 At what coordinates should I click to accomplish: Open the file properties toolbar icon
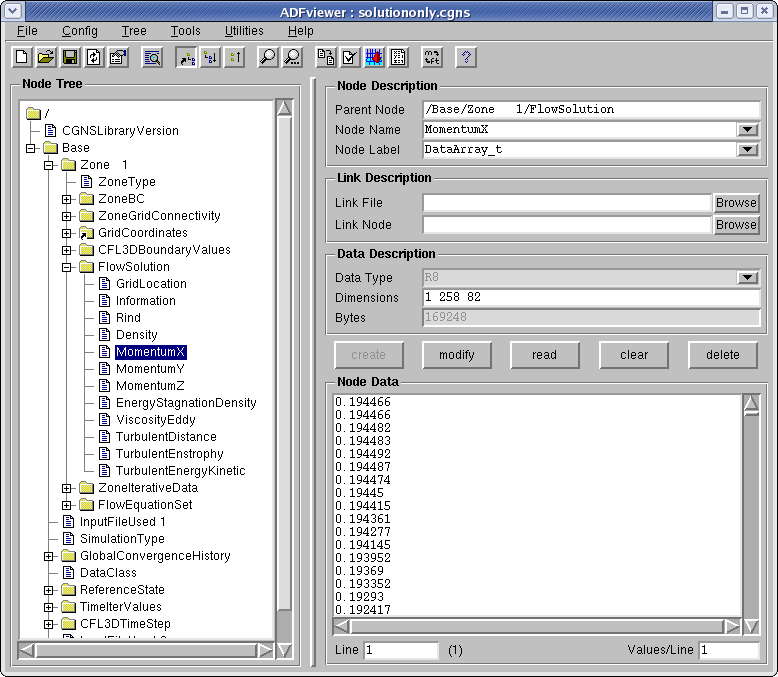tap(118, 58)
